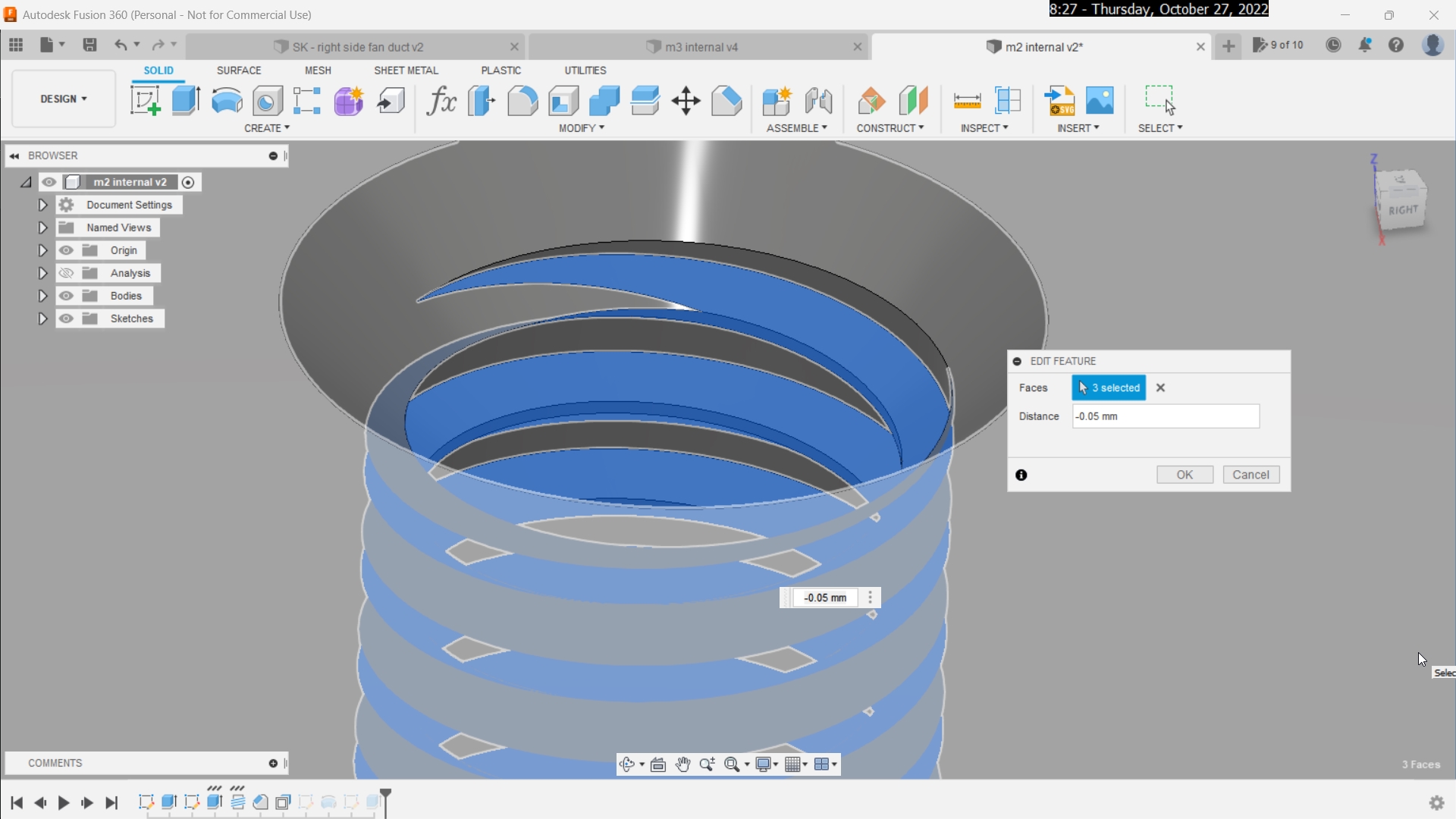Select the Press Pull tool
1456x819 pixels.
point(482,101)
